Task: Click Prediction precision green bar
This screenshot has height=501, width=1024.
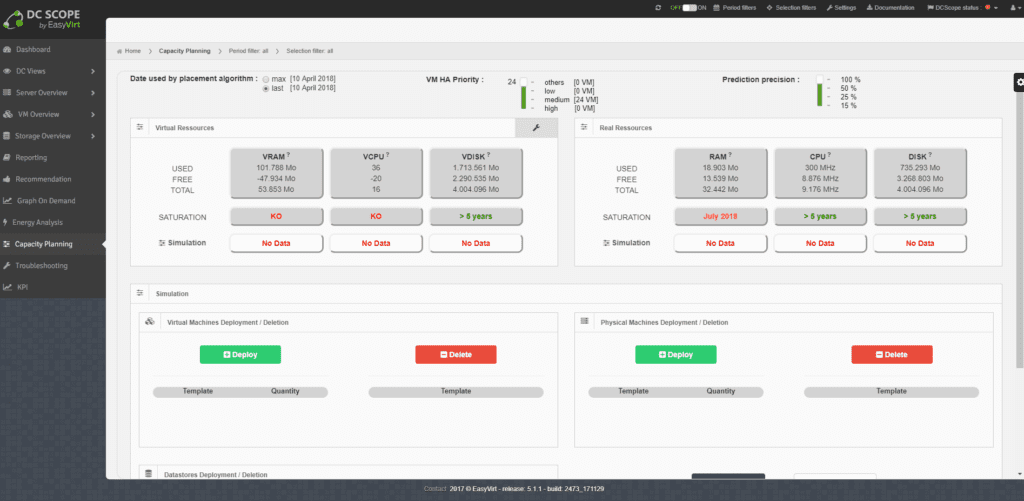Action: [820, 95]
